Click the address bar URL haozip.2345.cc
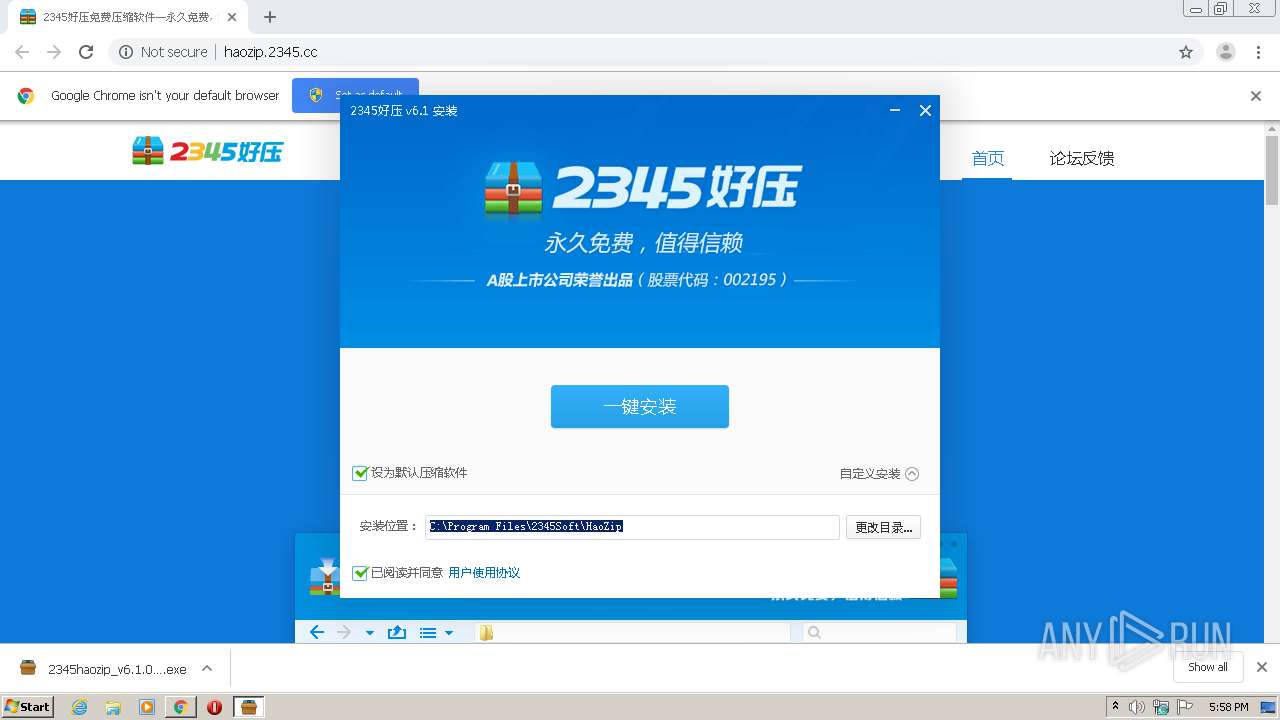Viewport: 1280px width, 720px height. 270,52
